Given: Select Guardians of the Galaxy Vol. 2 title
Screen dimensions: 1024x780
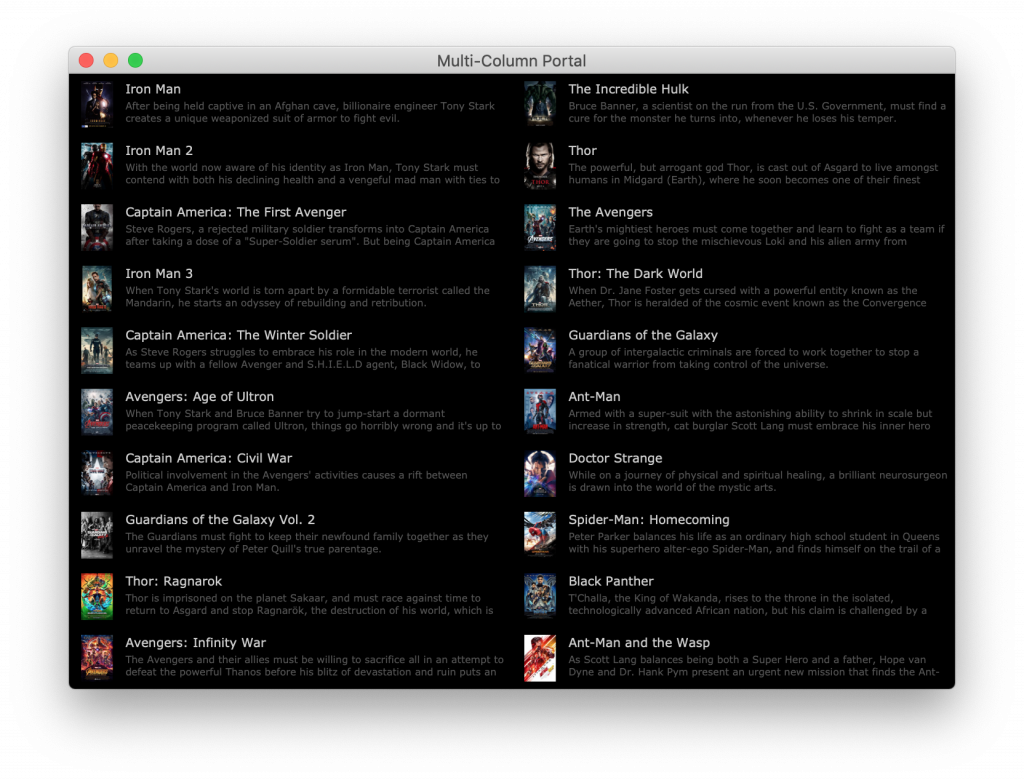Looking at the screenshot, I should coord(220,520).
